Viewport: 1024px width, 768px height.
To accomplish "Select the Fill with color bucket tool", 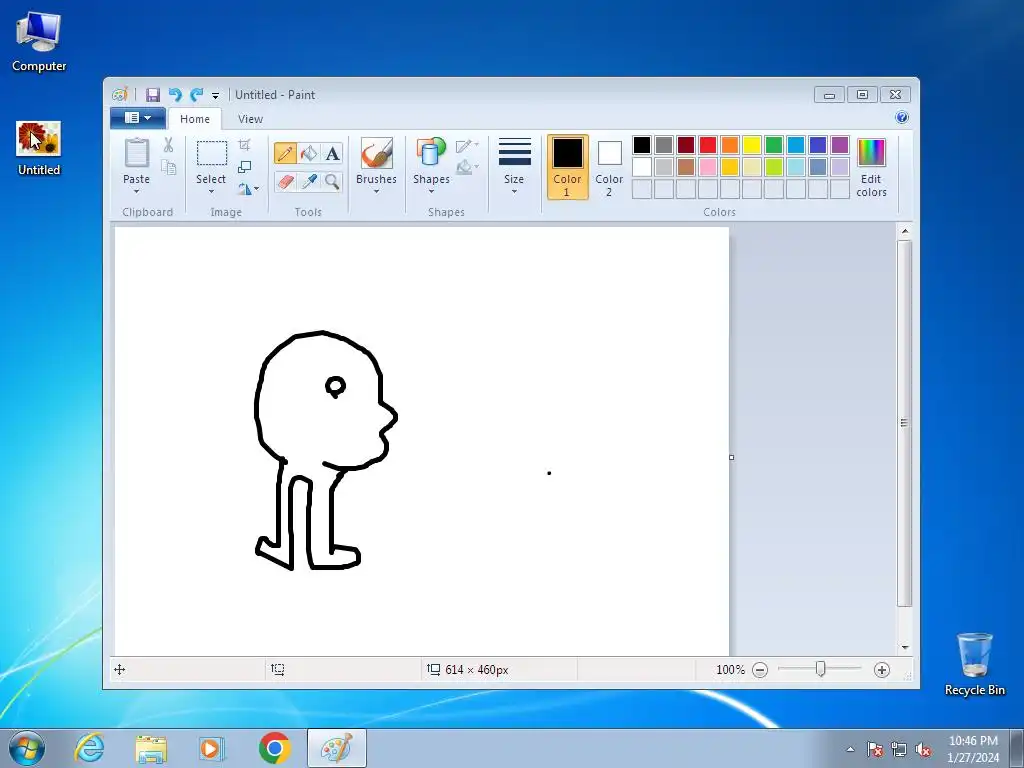I will click(x=309, y=153).
